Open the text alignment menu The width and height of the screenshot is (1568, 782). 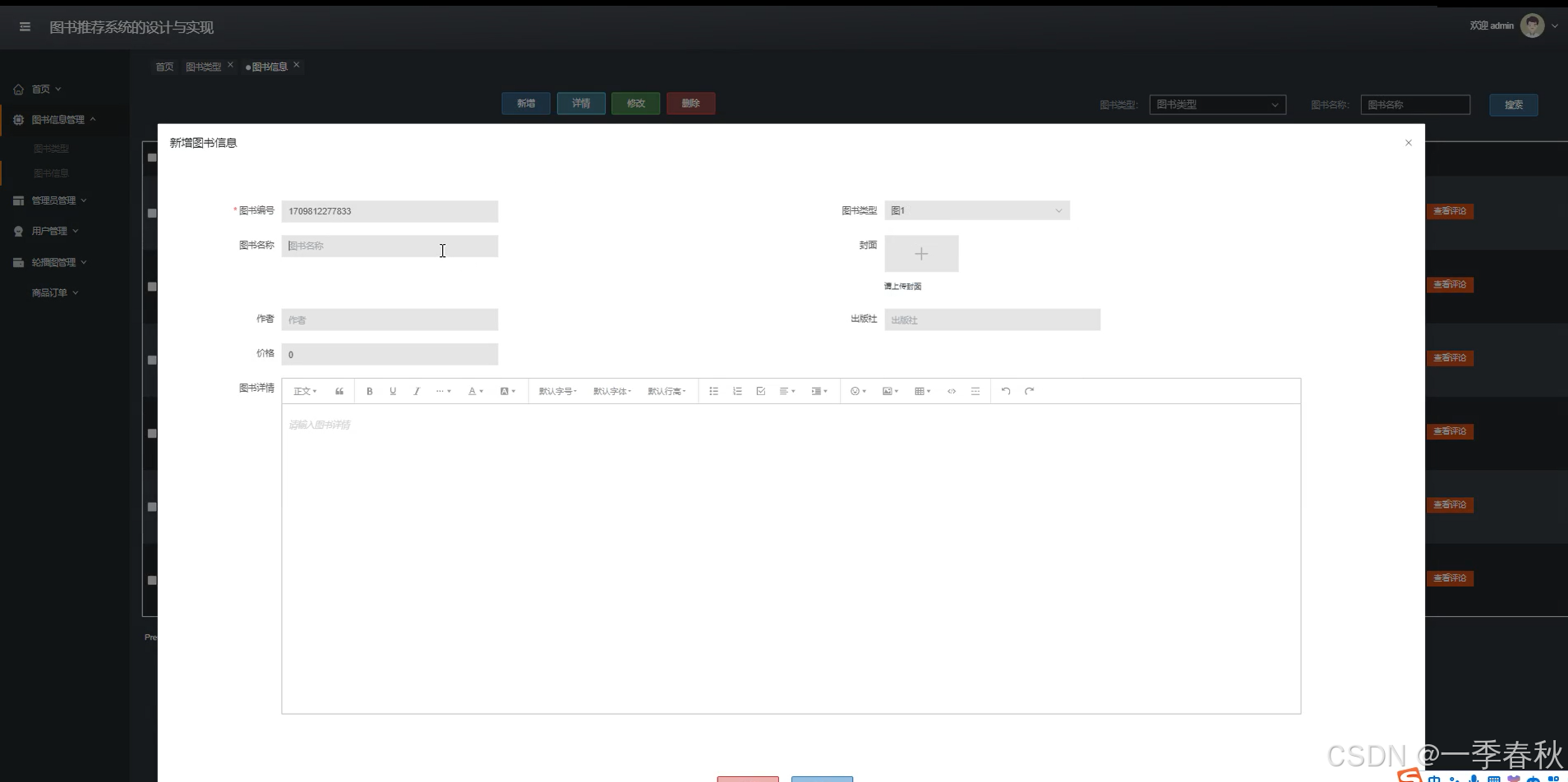click(x=787, y=391)
